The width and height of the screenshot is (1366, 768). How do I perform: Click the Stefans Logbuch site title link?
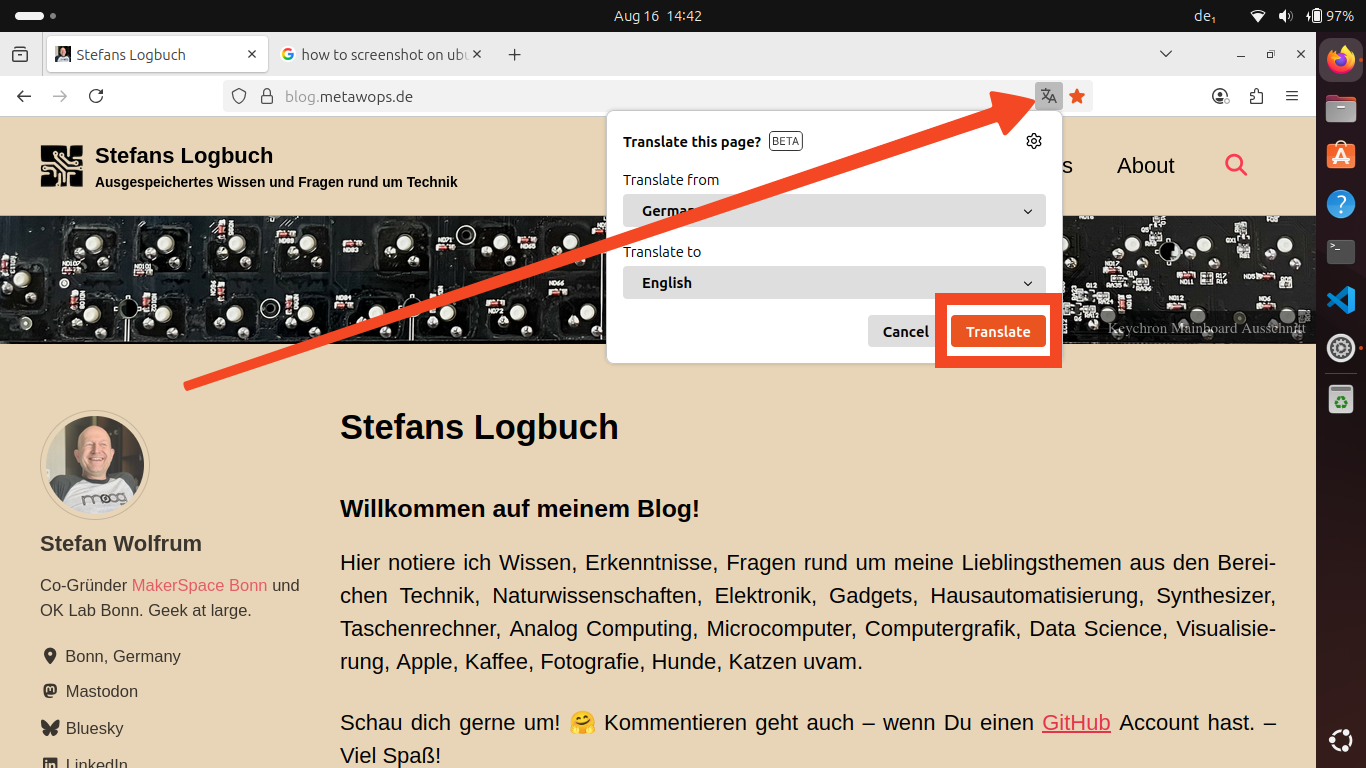click(x=184, y=155)
